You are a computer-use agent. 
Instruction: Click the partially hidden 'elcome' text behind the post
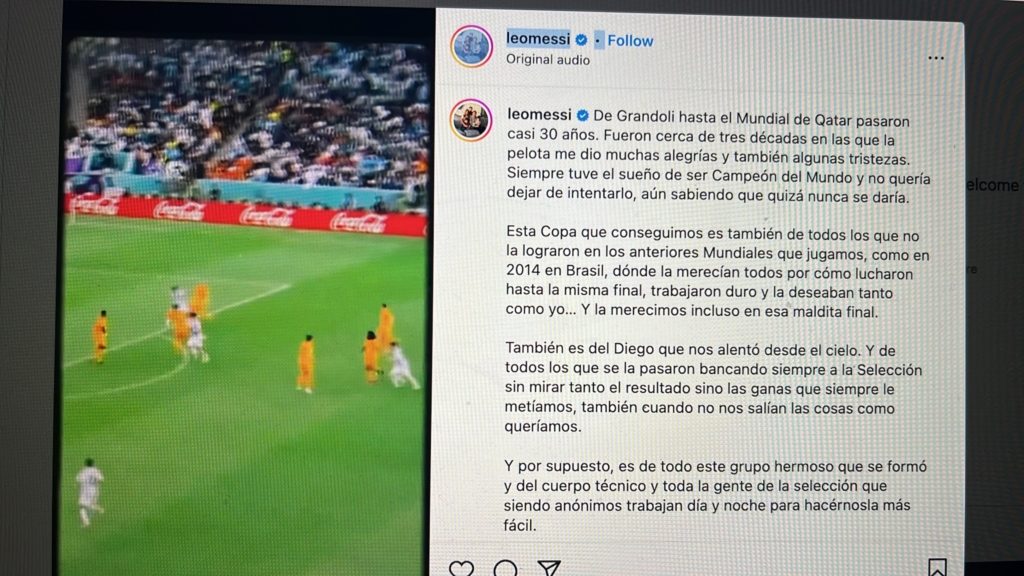[x=992, y=185]
